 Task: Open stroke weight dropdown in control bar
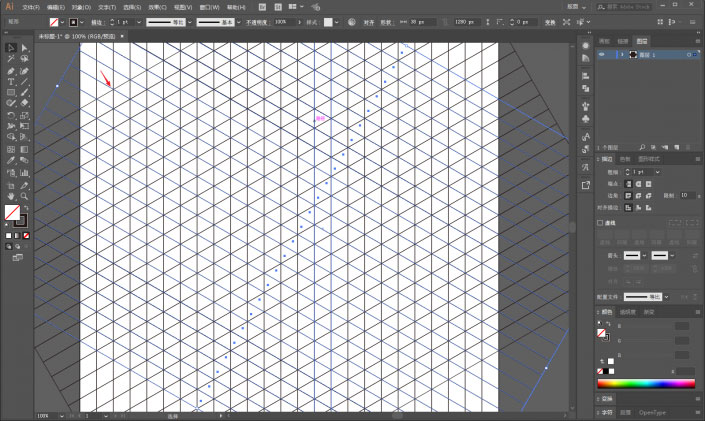coord(139,22)
